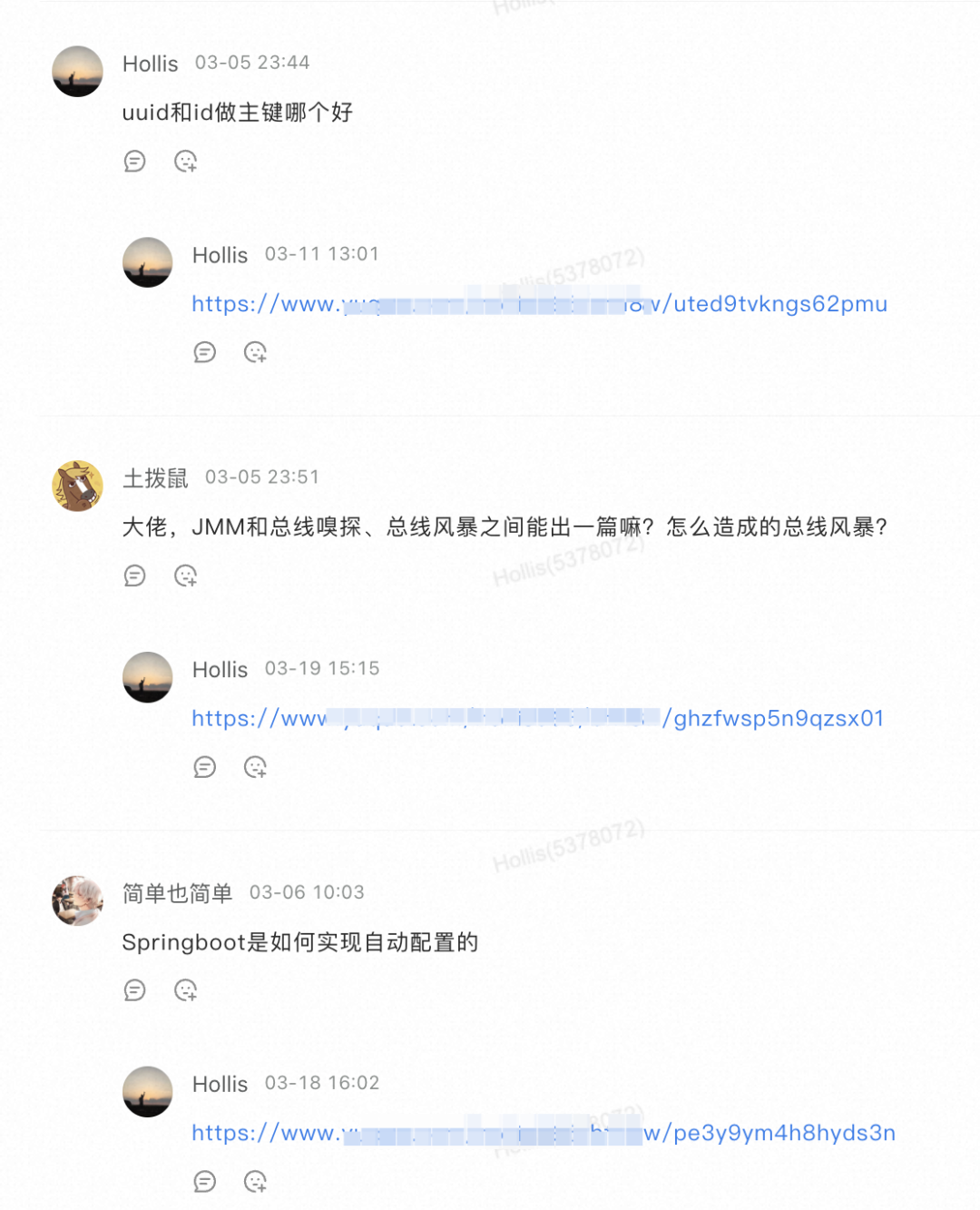The image size is (980, 1210).
Task: Reply to Hollis's 03-19 15:15 reply
Action: pyautogui.click(x=205, y=767)
